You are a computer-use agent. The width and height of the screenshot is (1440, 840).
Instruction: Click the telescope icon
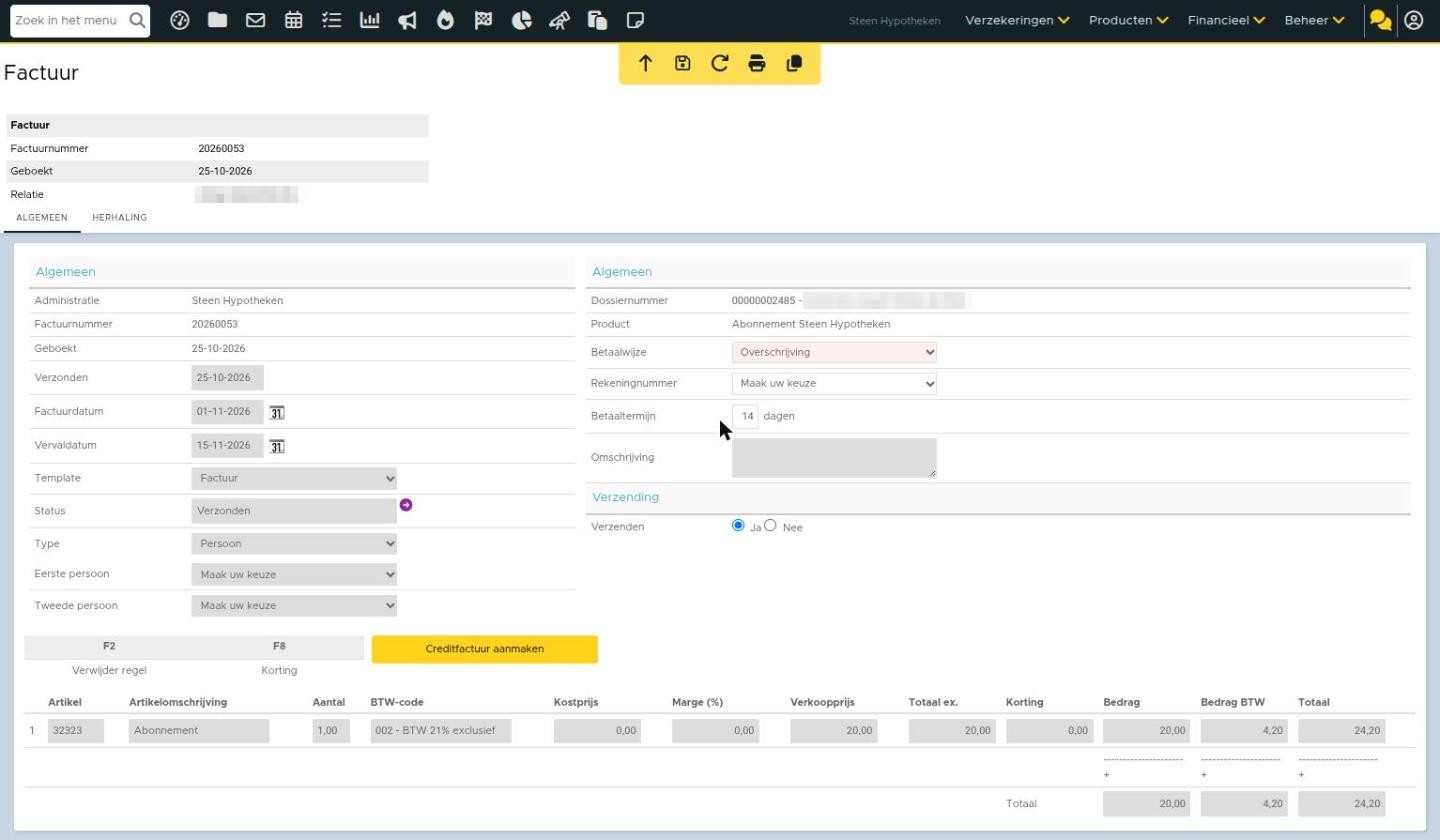(x=560, y=20)
